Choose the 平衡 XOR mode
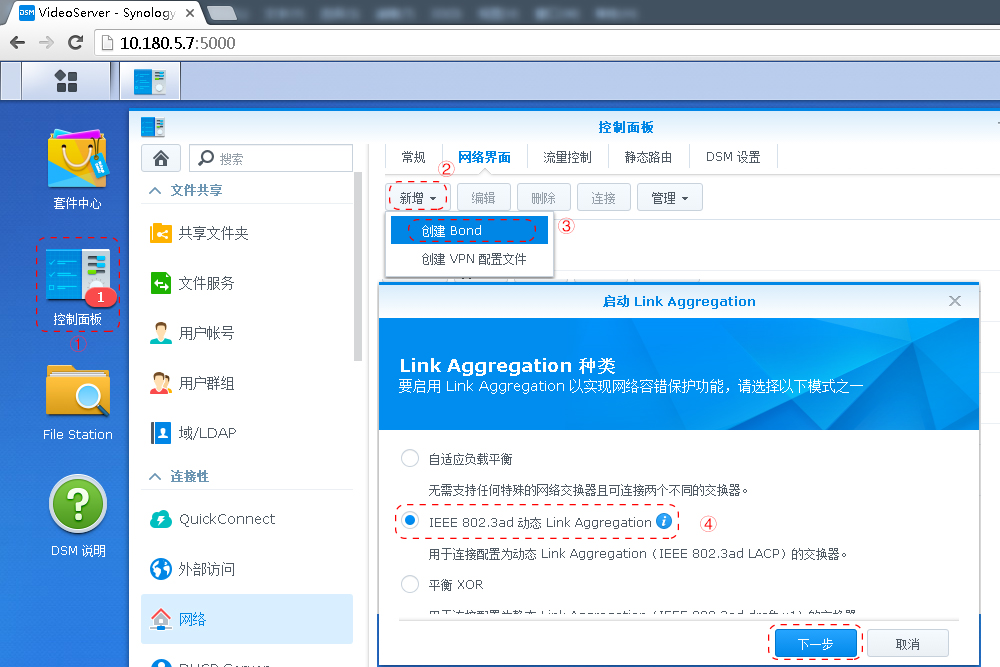Image resolution: width=1000 pixels, height=667 pixels. click(x=410, y=584)
